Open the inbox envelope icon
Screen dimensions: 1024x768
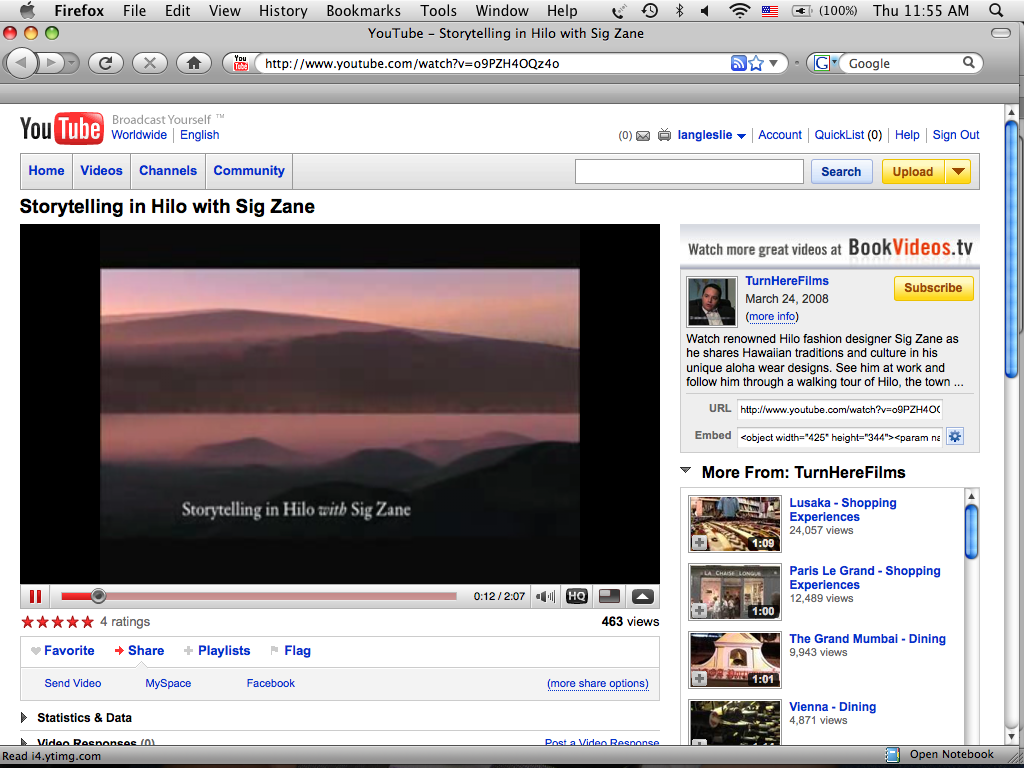(x=643, y=136)
